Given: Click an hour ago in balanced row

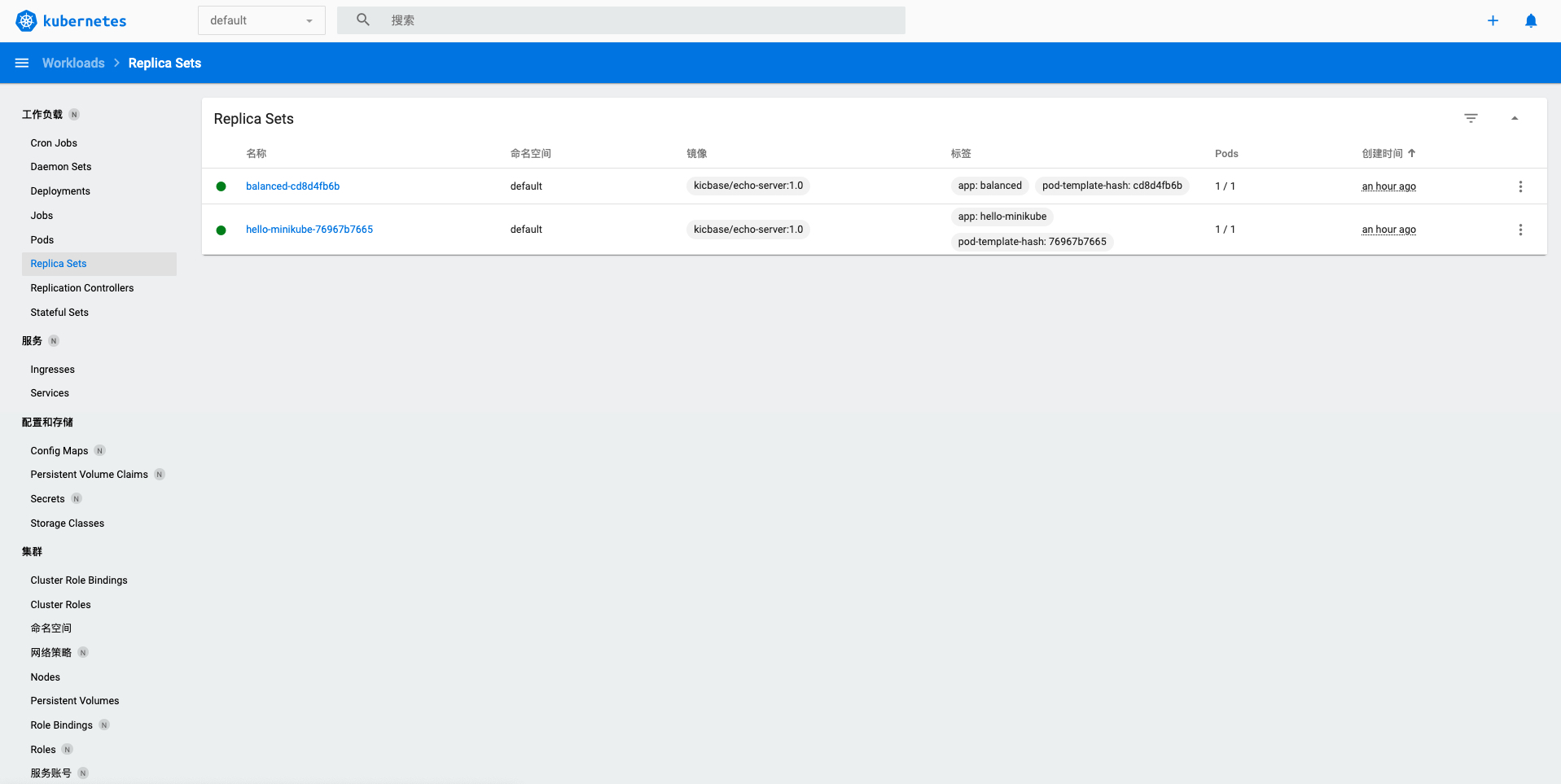Looking at the screenshot, I should [1389, 186].
